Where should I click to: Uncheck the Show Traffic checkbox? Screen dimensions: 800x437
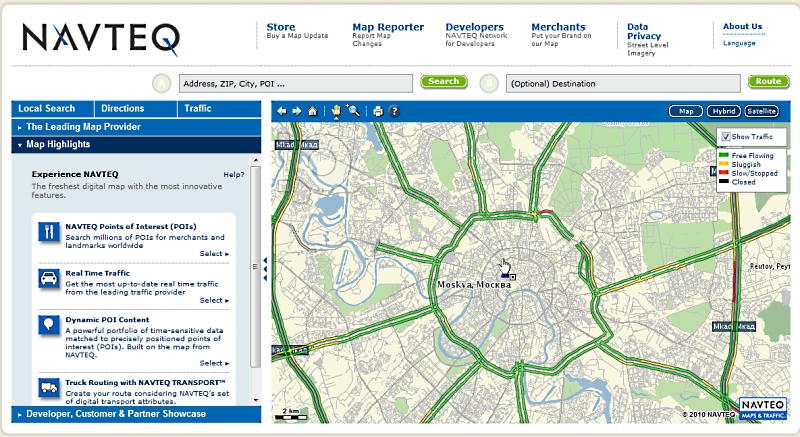tap(726, 137)
